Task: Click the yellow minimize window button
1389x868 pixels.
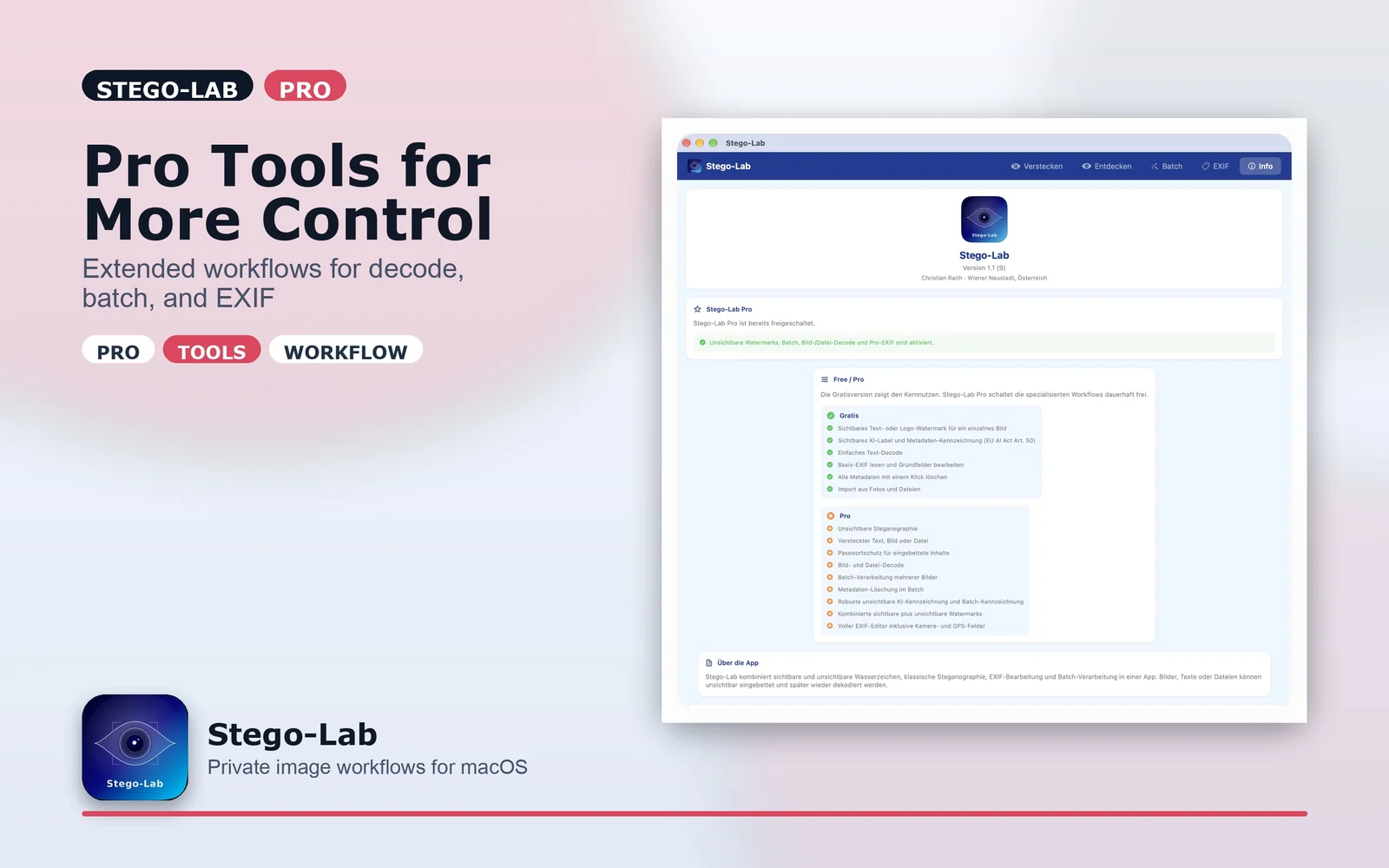Action: point(700,143)
